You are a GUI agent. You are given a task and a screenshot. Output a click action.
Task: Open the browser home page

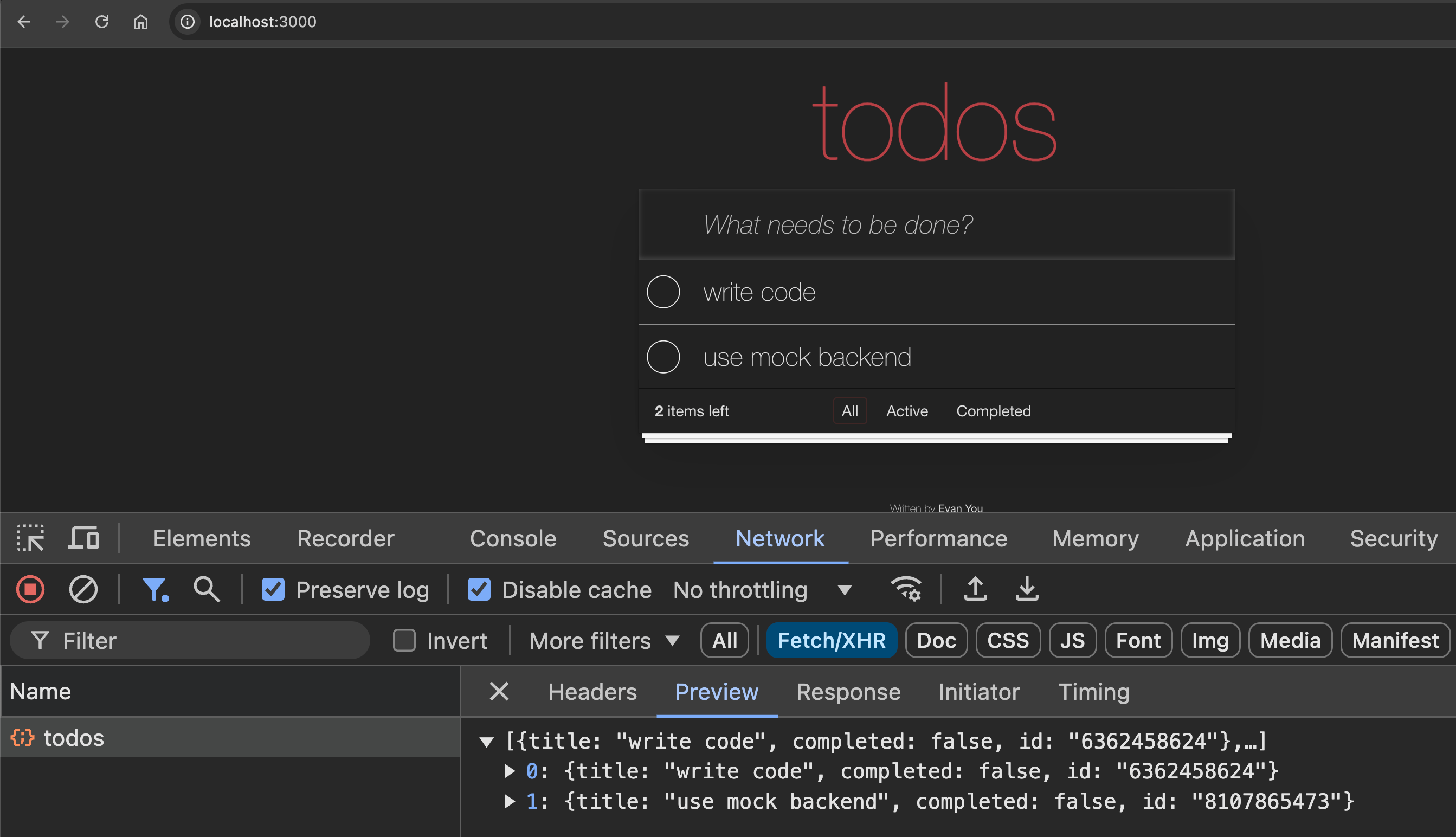pos(141,22)
